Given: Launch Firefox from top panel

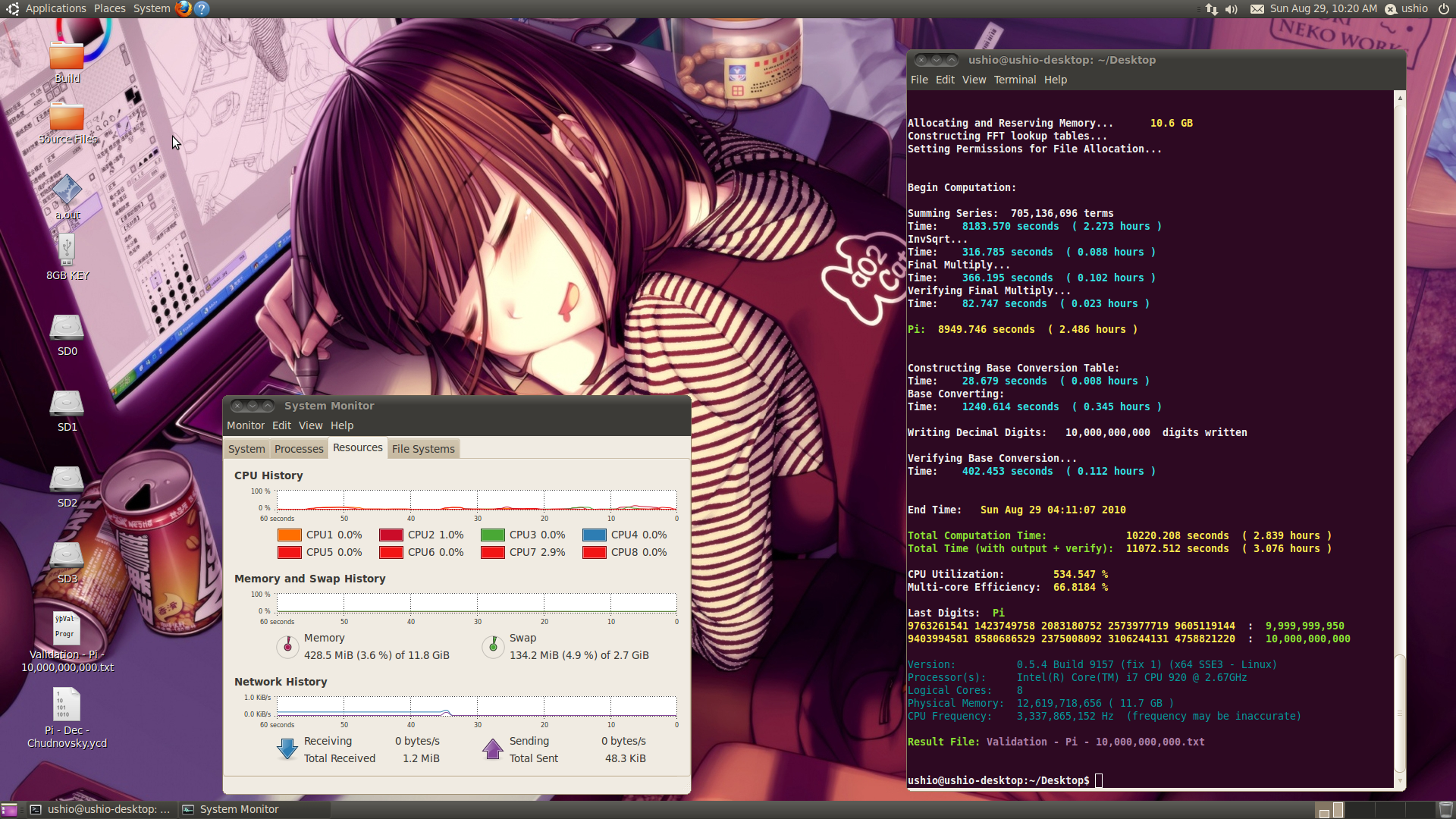Looking at the screenshot, I should 184,8.
